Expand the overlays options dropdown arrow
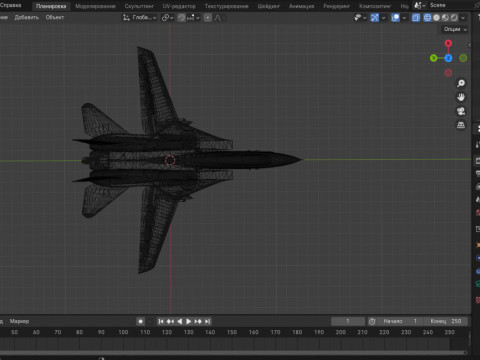 tap(404, 18)
